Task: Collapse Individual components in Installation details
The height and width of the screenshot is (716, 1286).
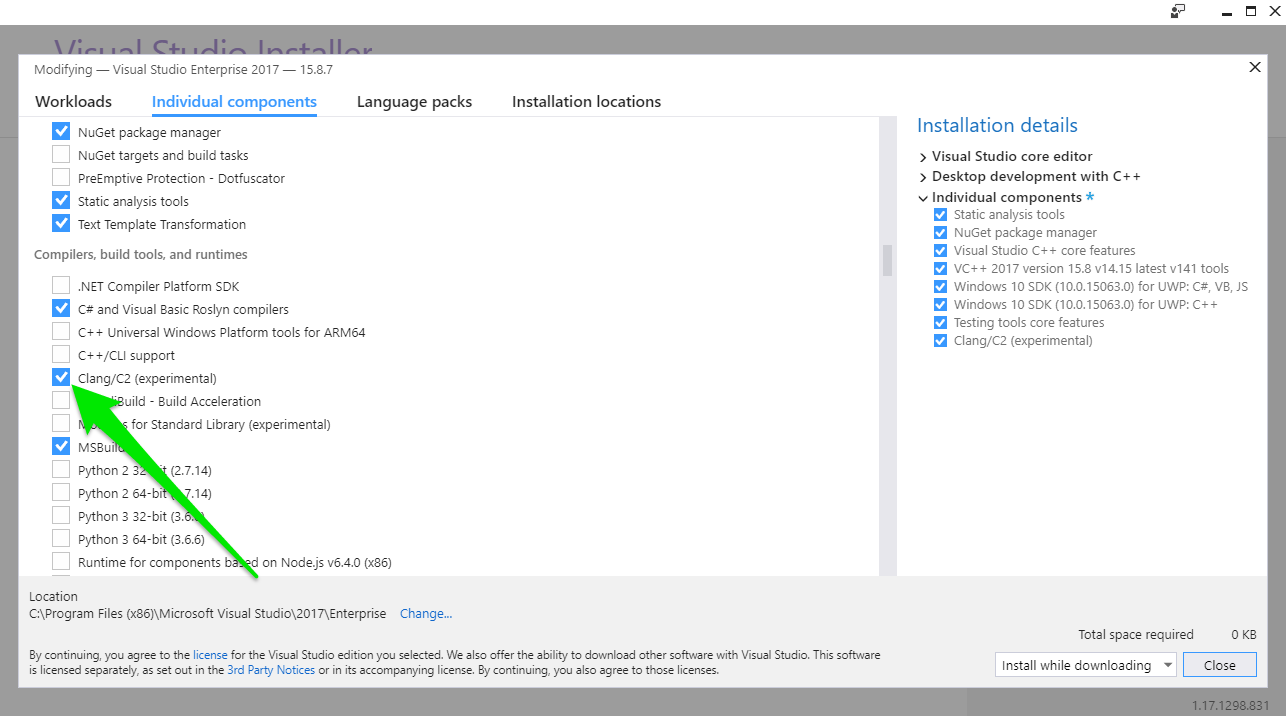Action: coord(923,198)
